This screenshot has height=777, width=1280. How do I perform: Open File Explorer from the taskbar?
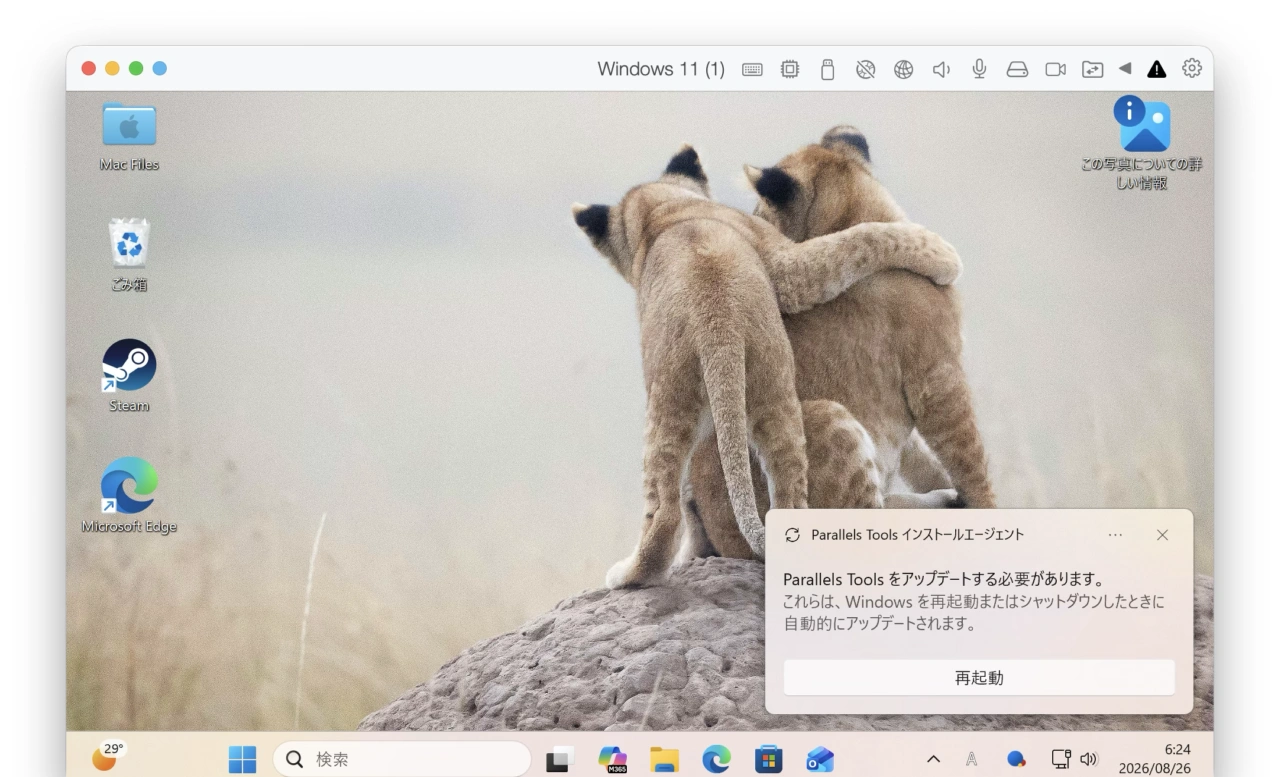[x=664, y=760]
